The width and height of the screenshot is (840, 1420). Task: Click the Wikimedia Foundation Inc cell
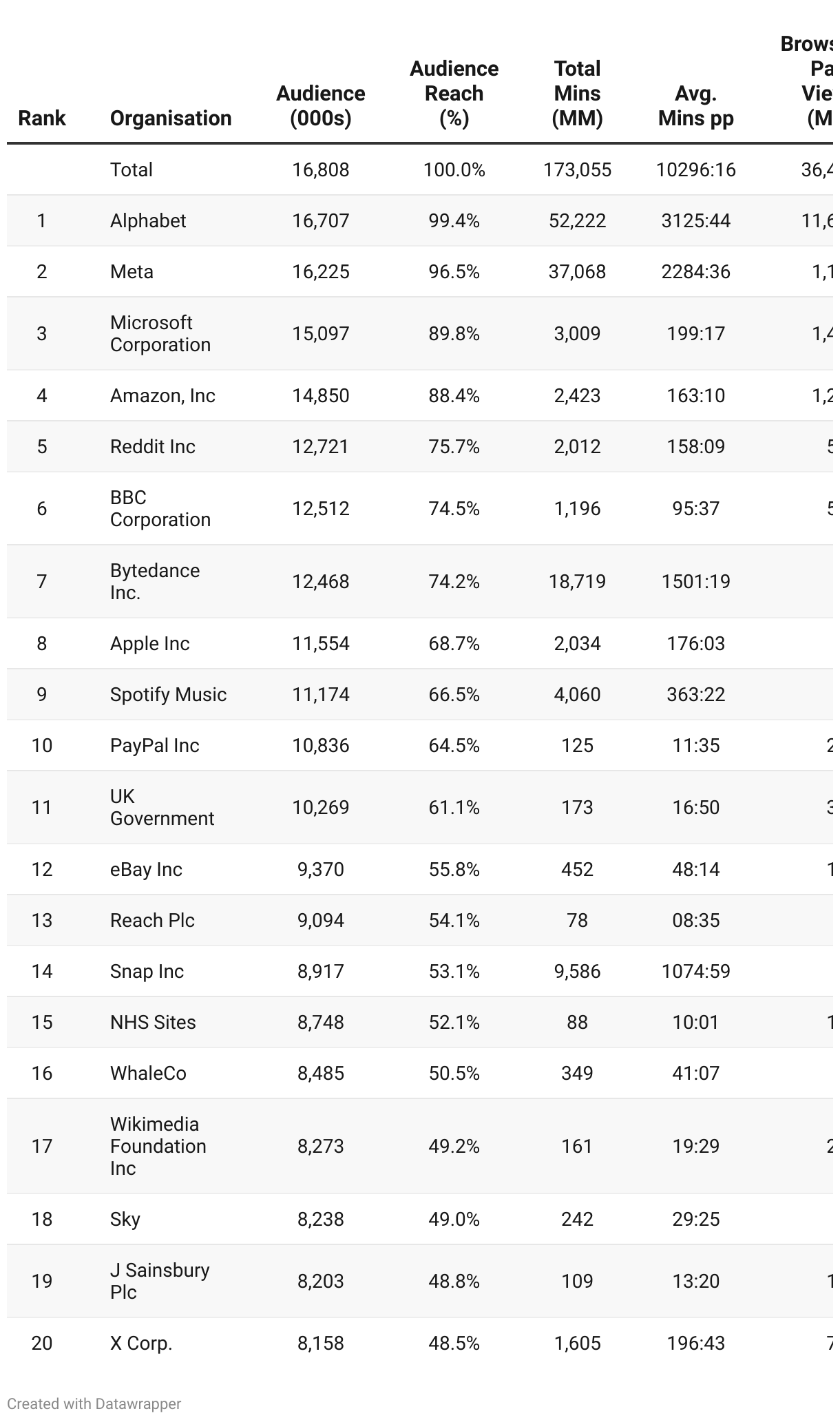[158, 1146]
